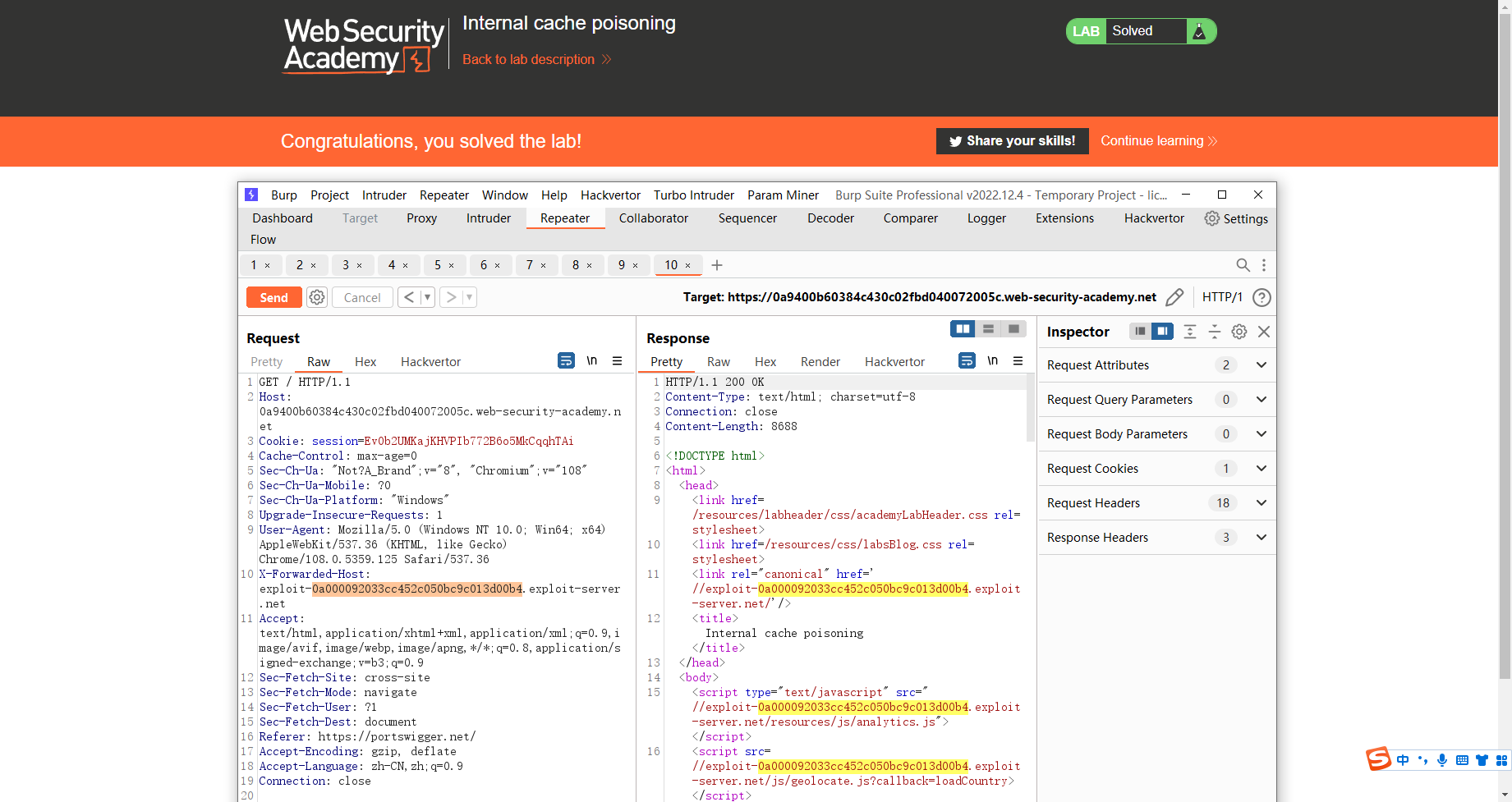The width and height of the screenshot is (1512, 802).
Task: Open the HTTP/1 protocol selector
Action: tap(1222, 297)
